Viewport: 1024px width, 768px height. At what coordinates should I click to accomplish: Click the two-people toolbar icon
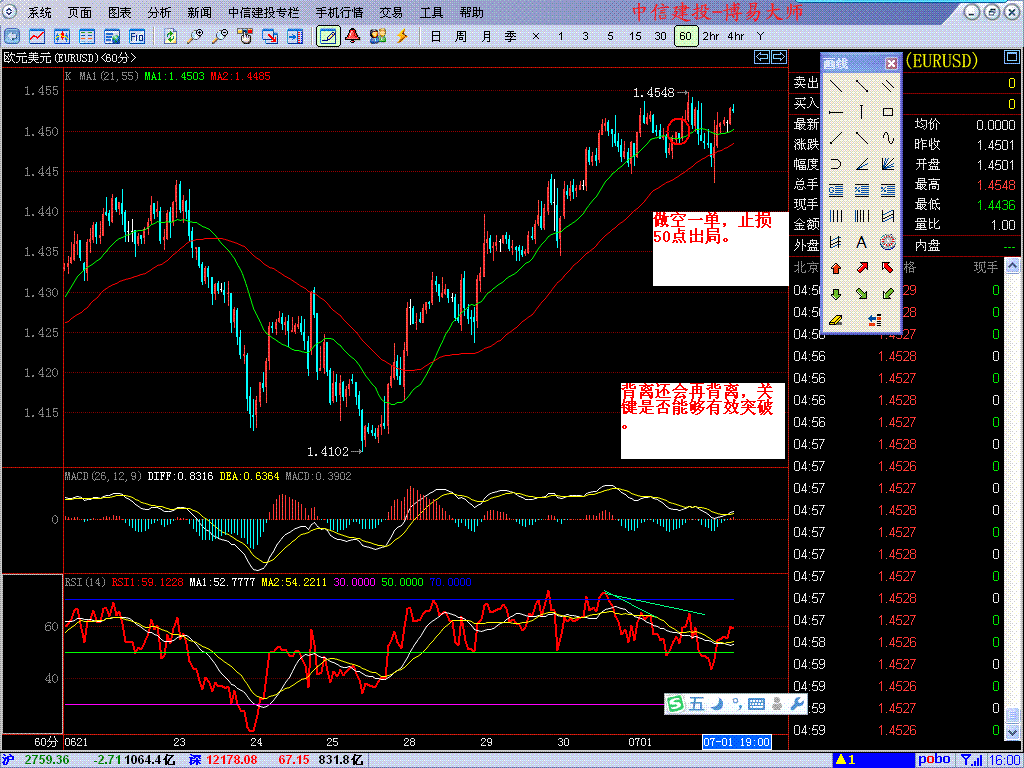point(377,36)
